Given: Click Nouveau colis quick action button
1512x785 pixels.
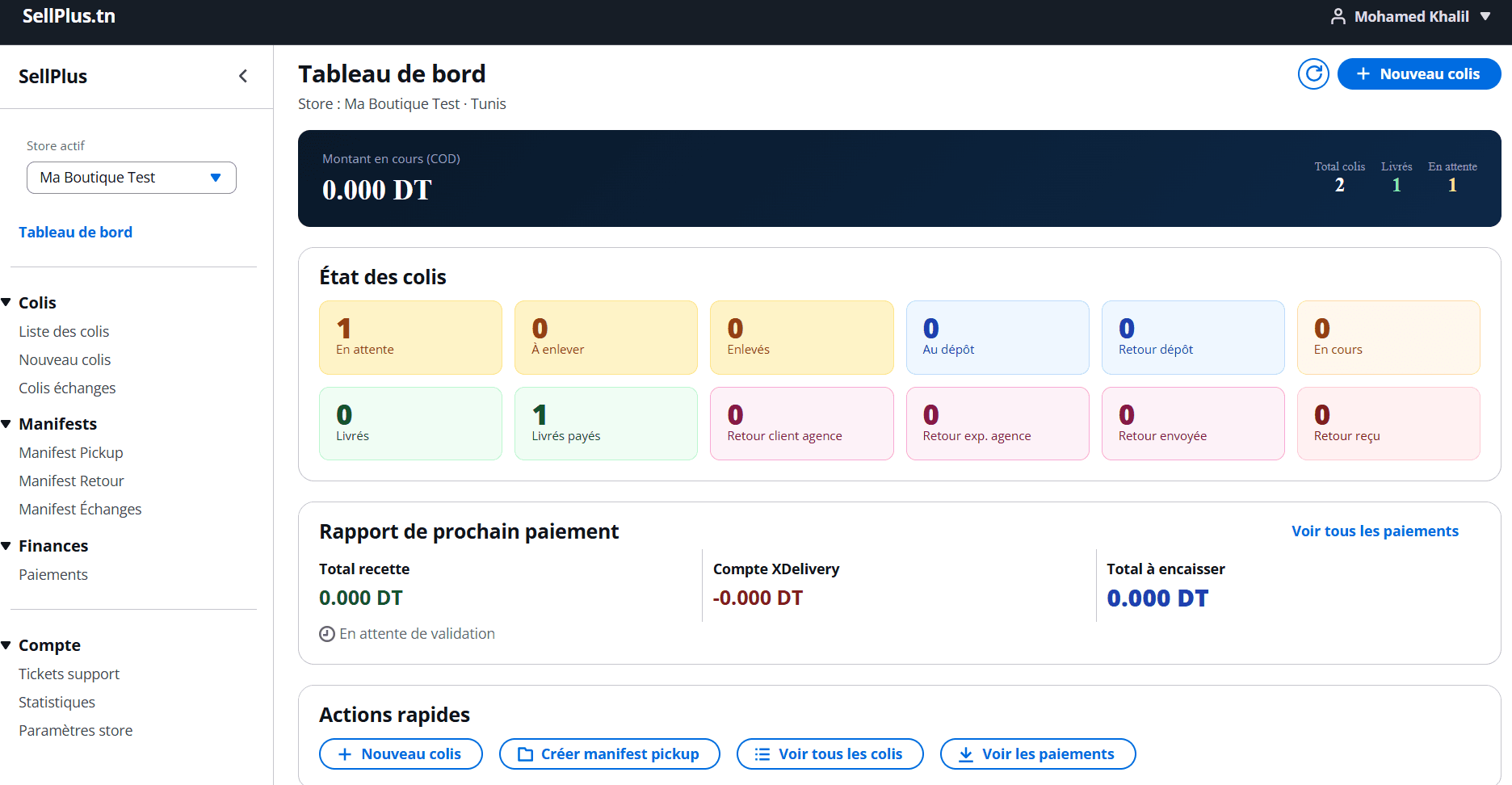Looking at the screenshot, I should 401,754.
